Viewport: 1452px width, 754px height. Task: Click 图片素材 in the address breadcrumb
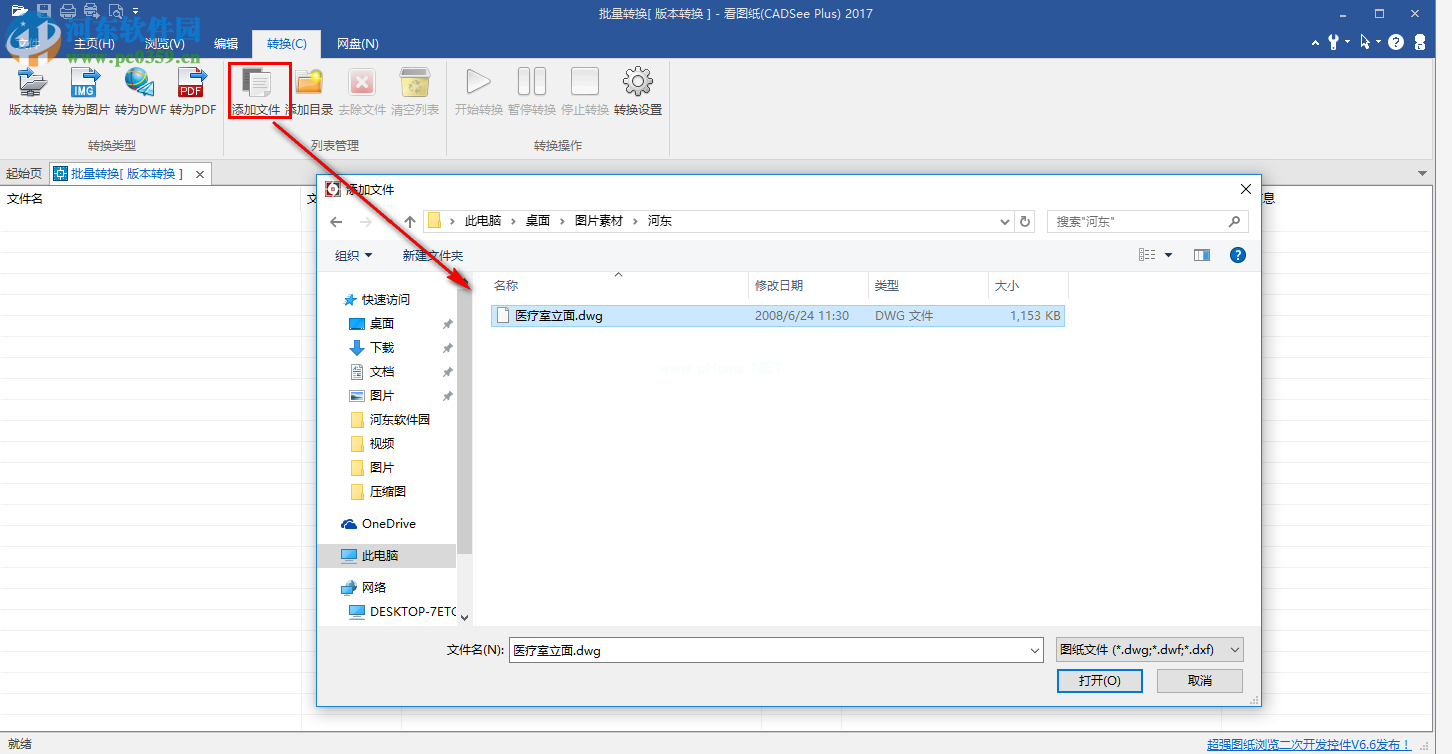tap(599, 221)
